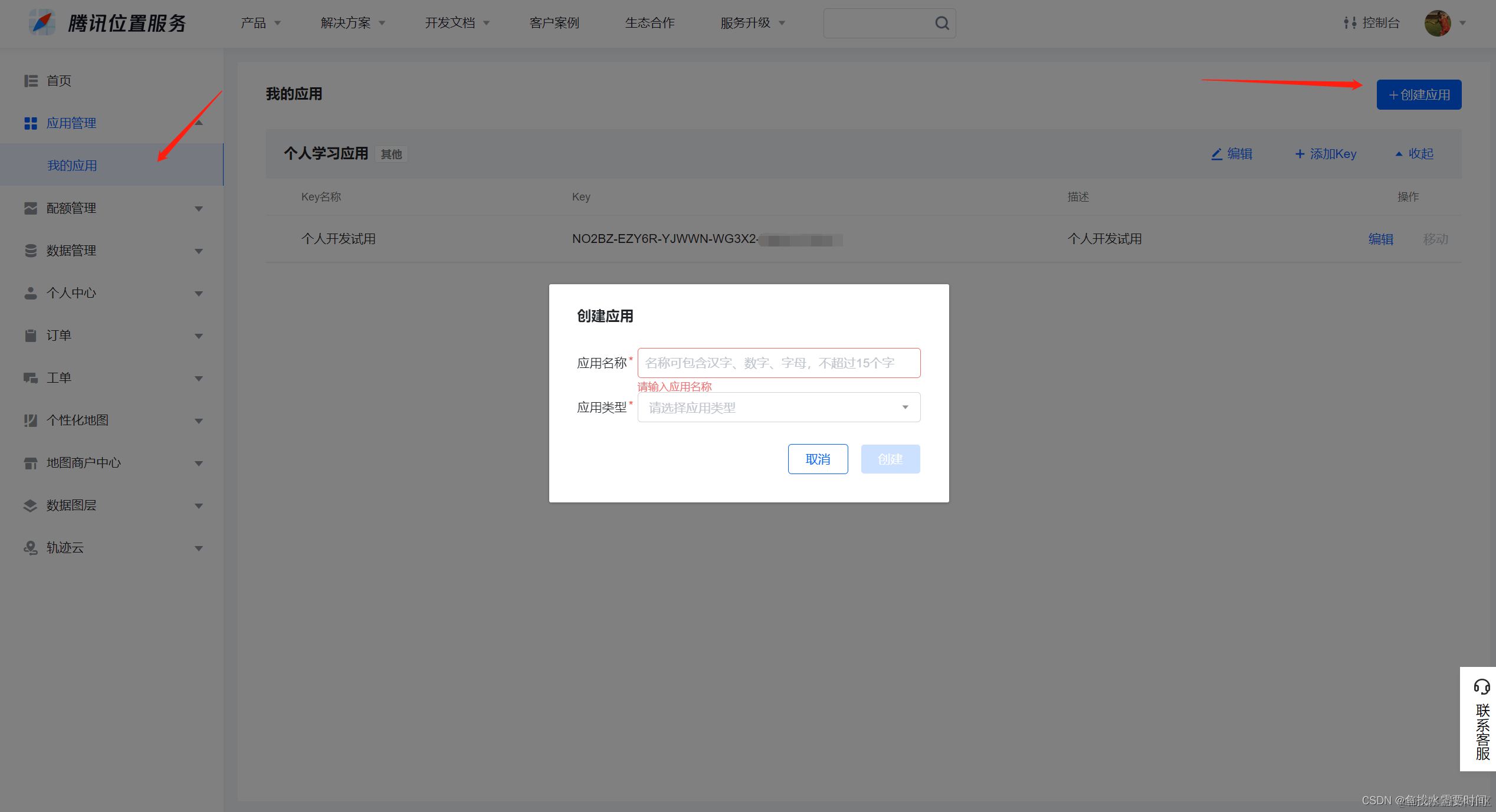Click the 取消 button in dialog
This screenshot has width=1496, height=812.
tap(818, 459)
